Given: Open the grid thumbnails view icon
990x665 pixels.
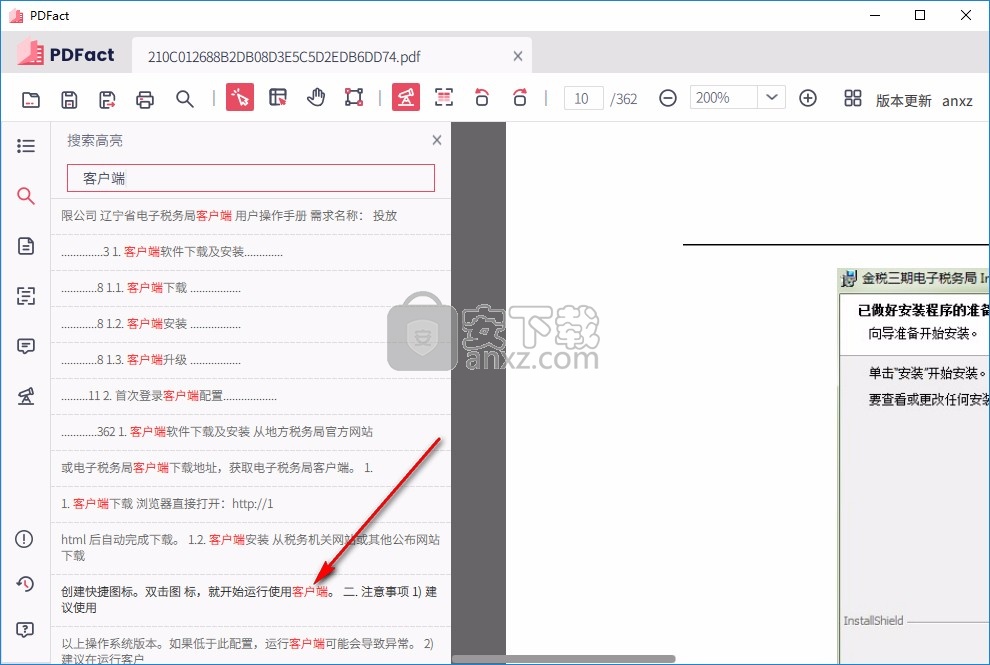Looking at the screenshot, I should point(852,99).
